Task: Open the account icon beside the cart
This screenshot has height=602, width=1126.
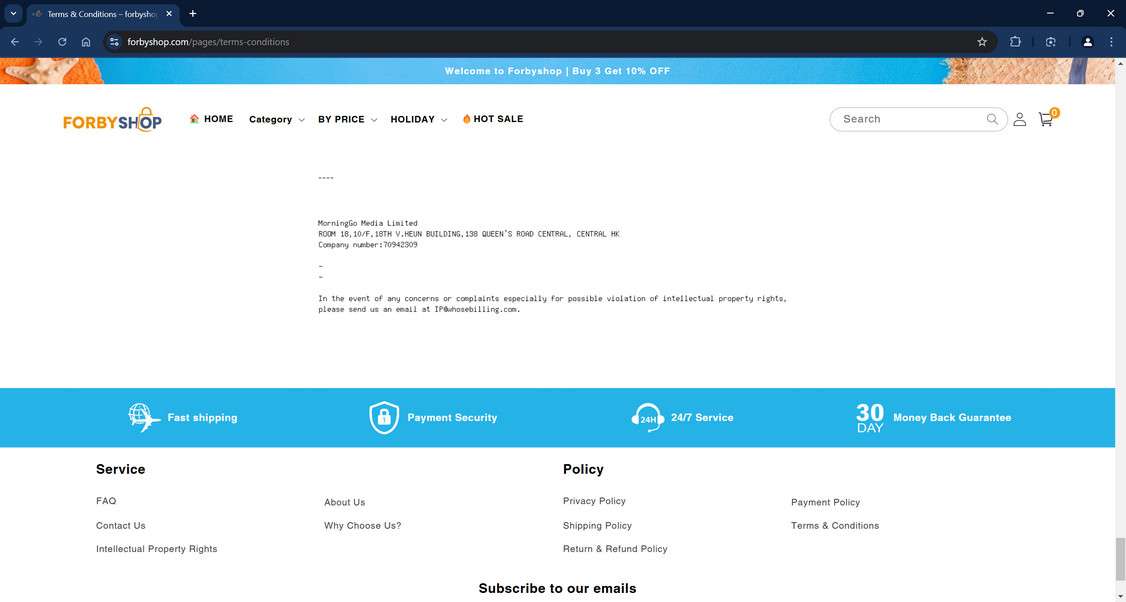Action: coord(1019,119)
